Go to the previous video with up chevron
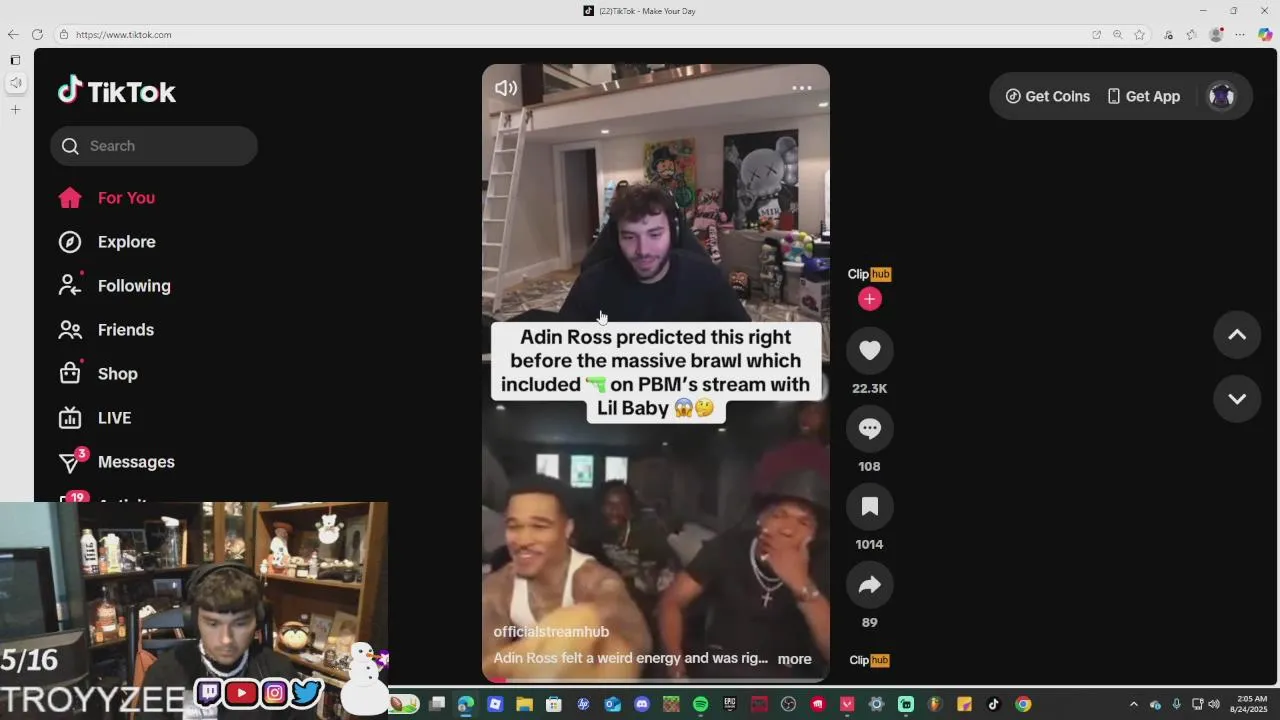1280x720 pixels. pyautogui.click(x=1237, y=335)
